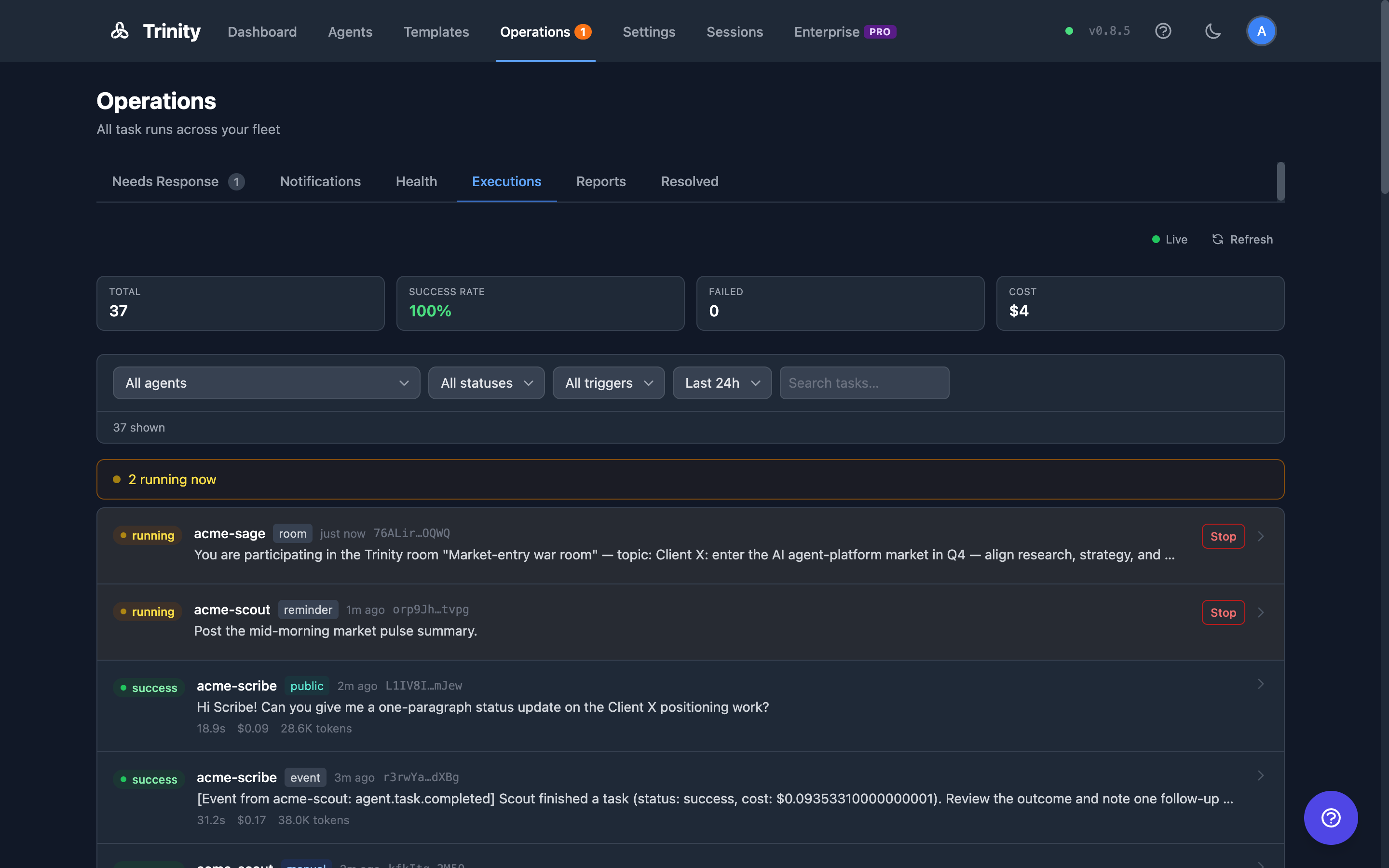Click the Trinity logo icon
The height and width of the screenshot is (868, 1389).
pos(120,31)
